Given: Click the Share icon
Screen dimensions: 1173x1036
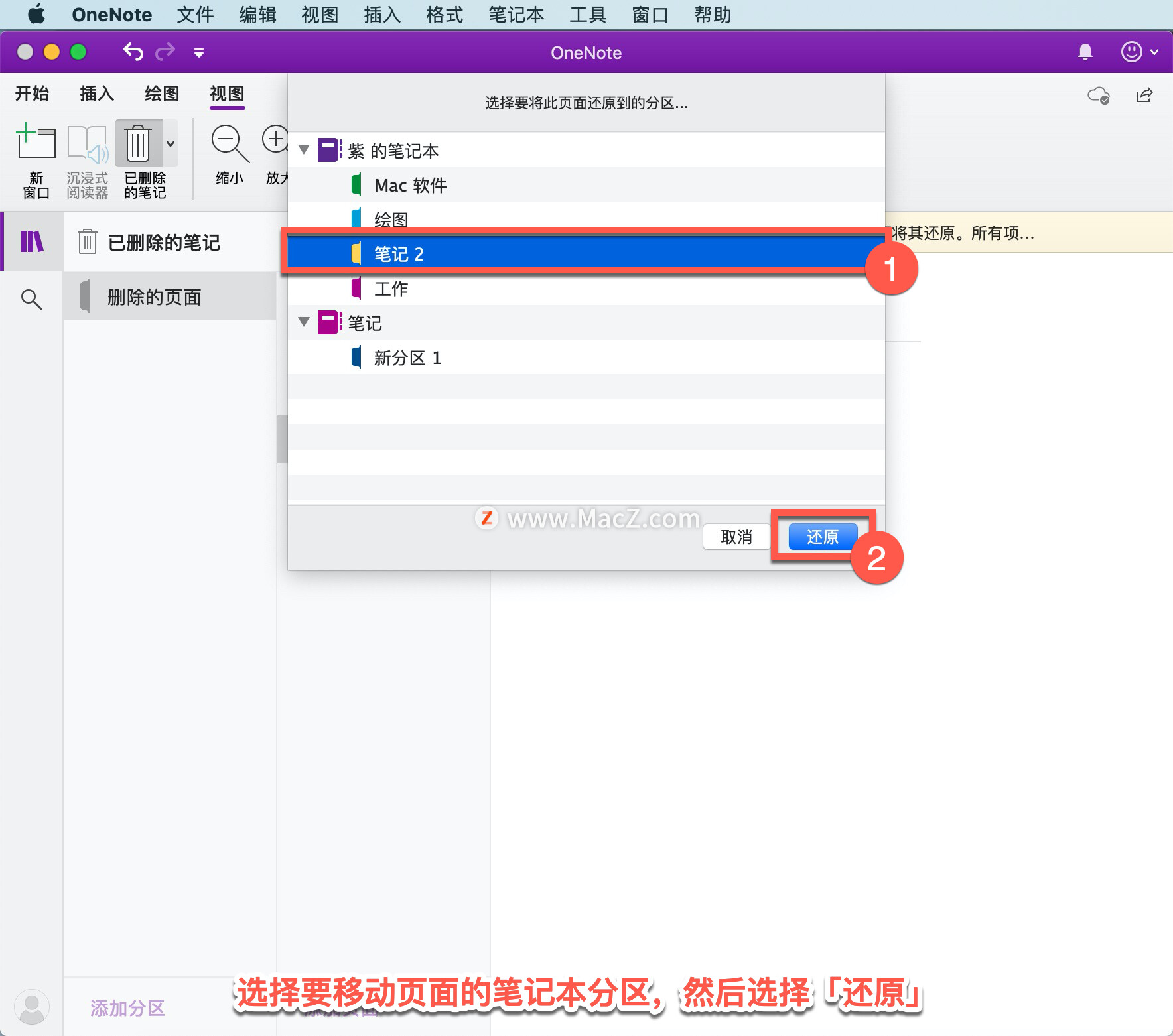Looking at the screenshot, I should tap(1144, 96).
